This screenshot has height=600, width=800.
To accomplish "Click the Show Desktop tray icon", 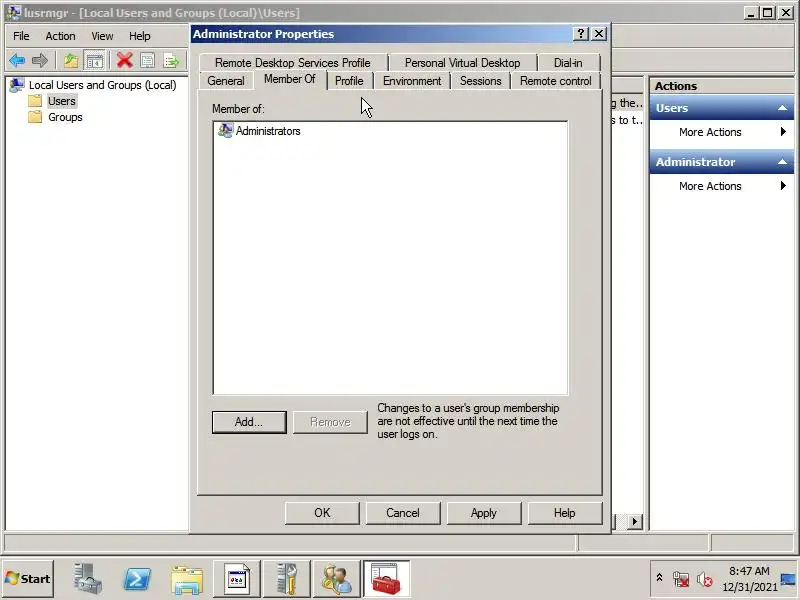I will pyautogui.click(x=789, y=579).
